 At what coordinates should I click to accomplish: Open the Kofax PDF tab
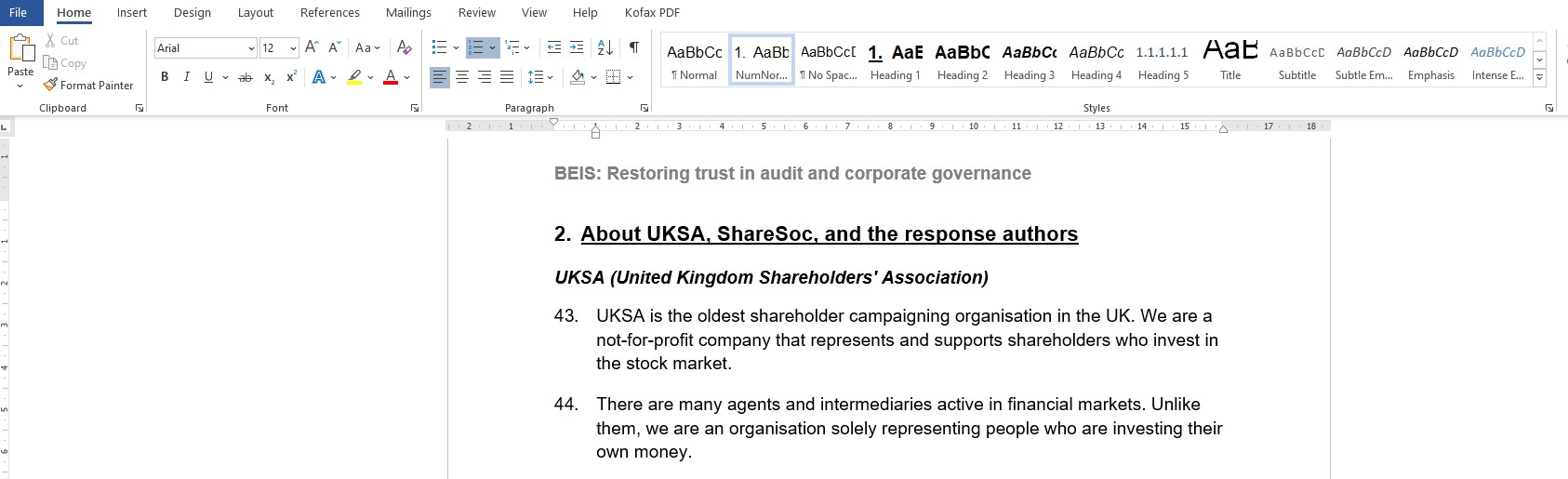(x=652, y=13)
